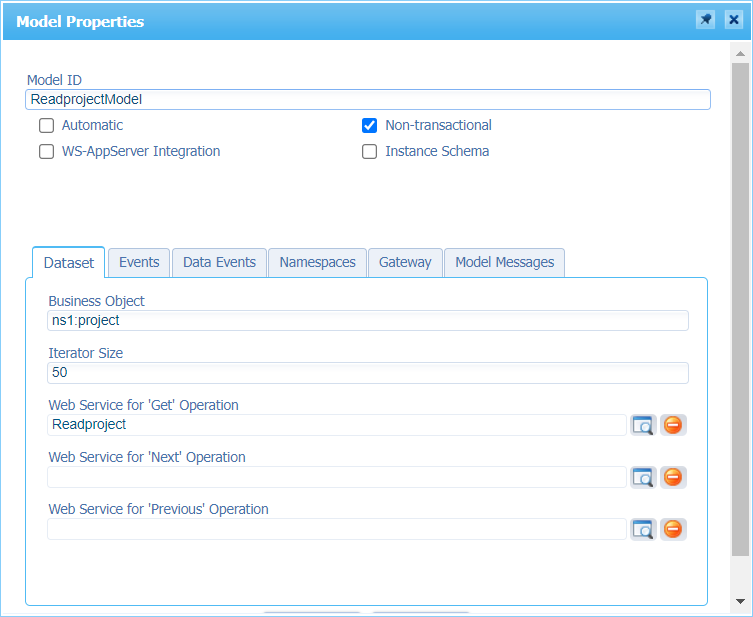
Task: Browse web service for 'Previous' Operation
Action: [643, 529]
